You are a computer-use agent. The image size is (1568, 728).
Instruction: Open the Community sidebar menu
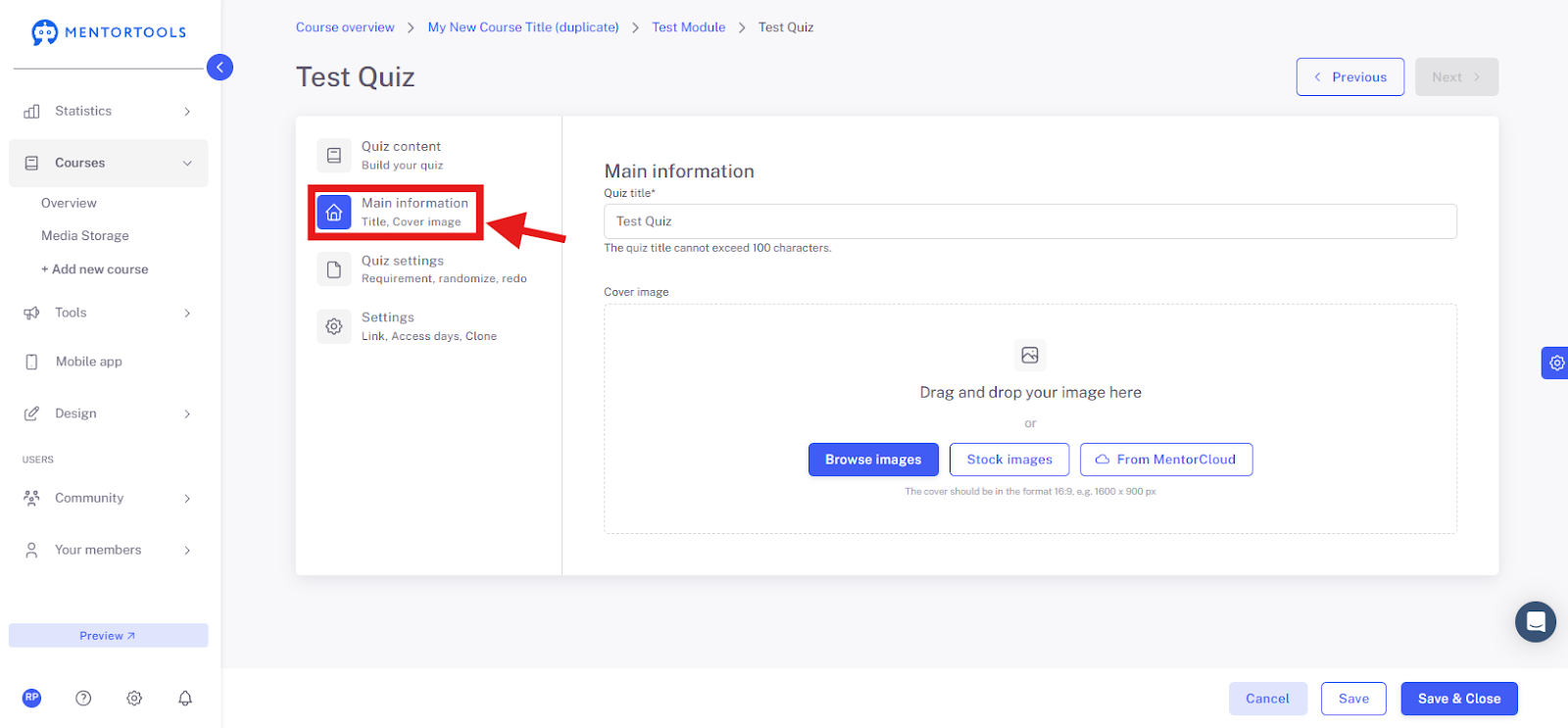pos(109,499)
